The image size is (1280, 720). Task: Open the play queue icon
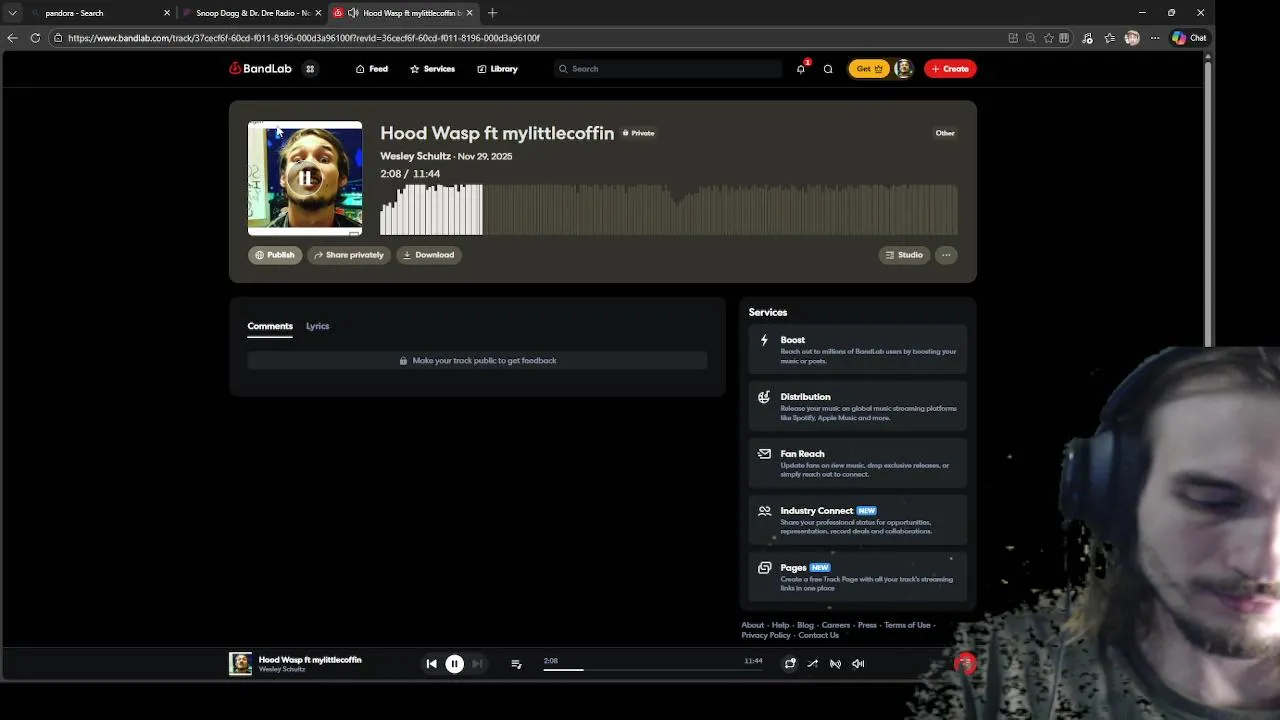click(x=516, y=663)
